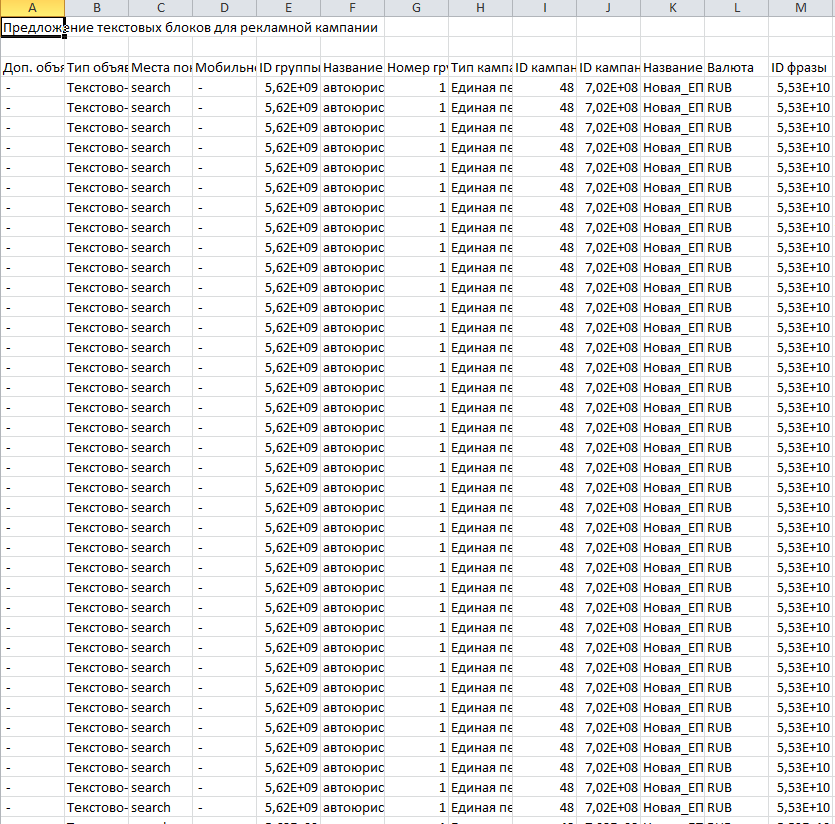
Task: Select column B header
Action: coord(96,8)
